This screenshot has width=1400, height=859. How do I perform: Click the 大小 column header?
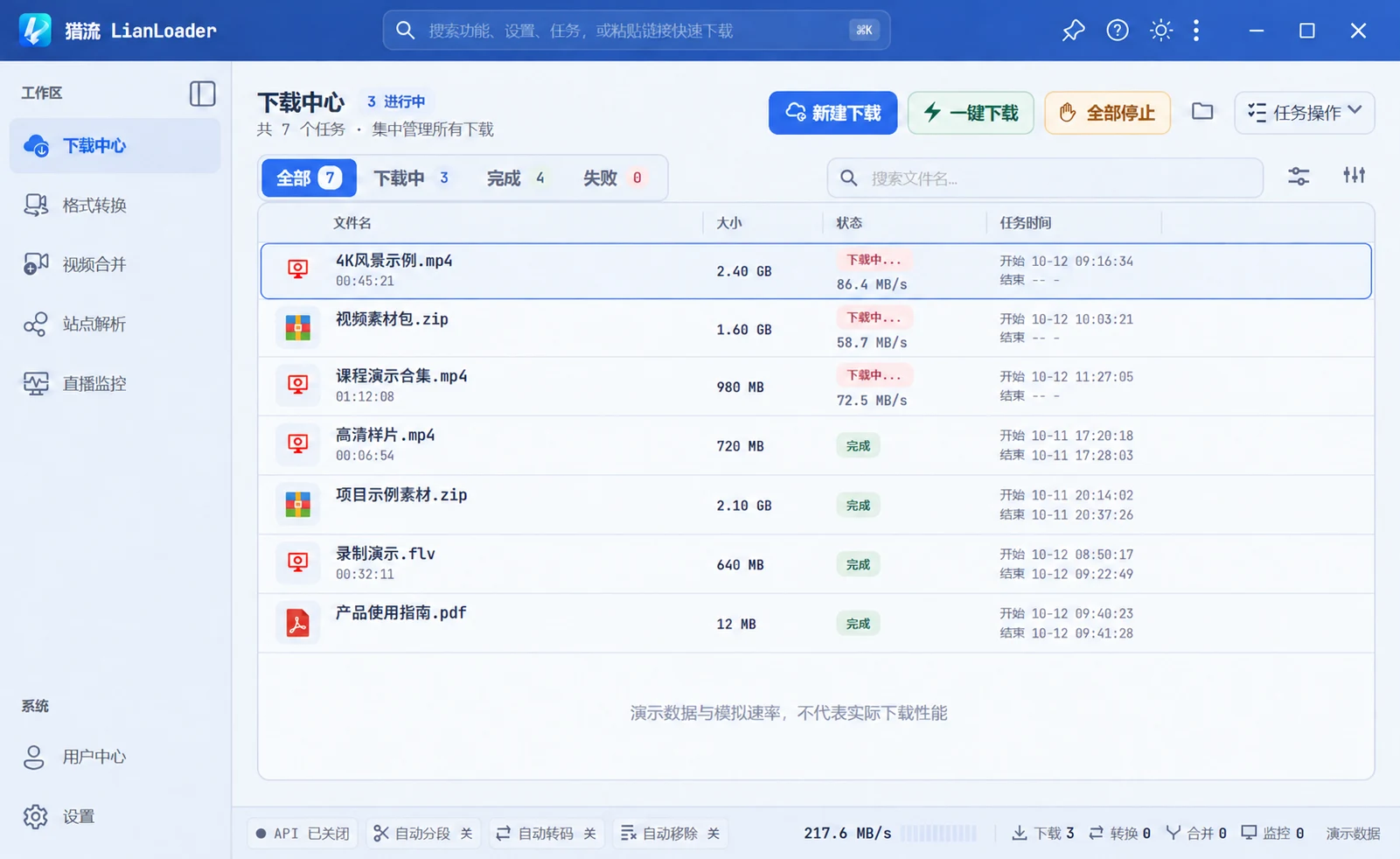pos(728,223)
